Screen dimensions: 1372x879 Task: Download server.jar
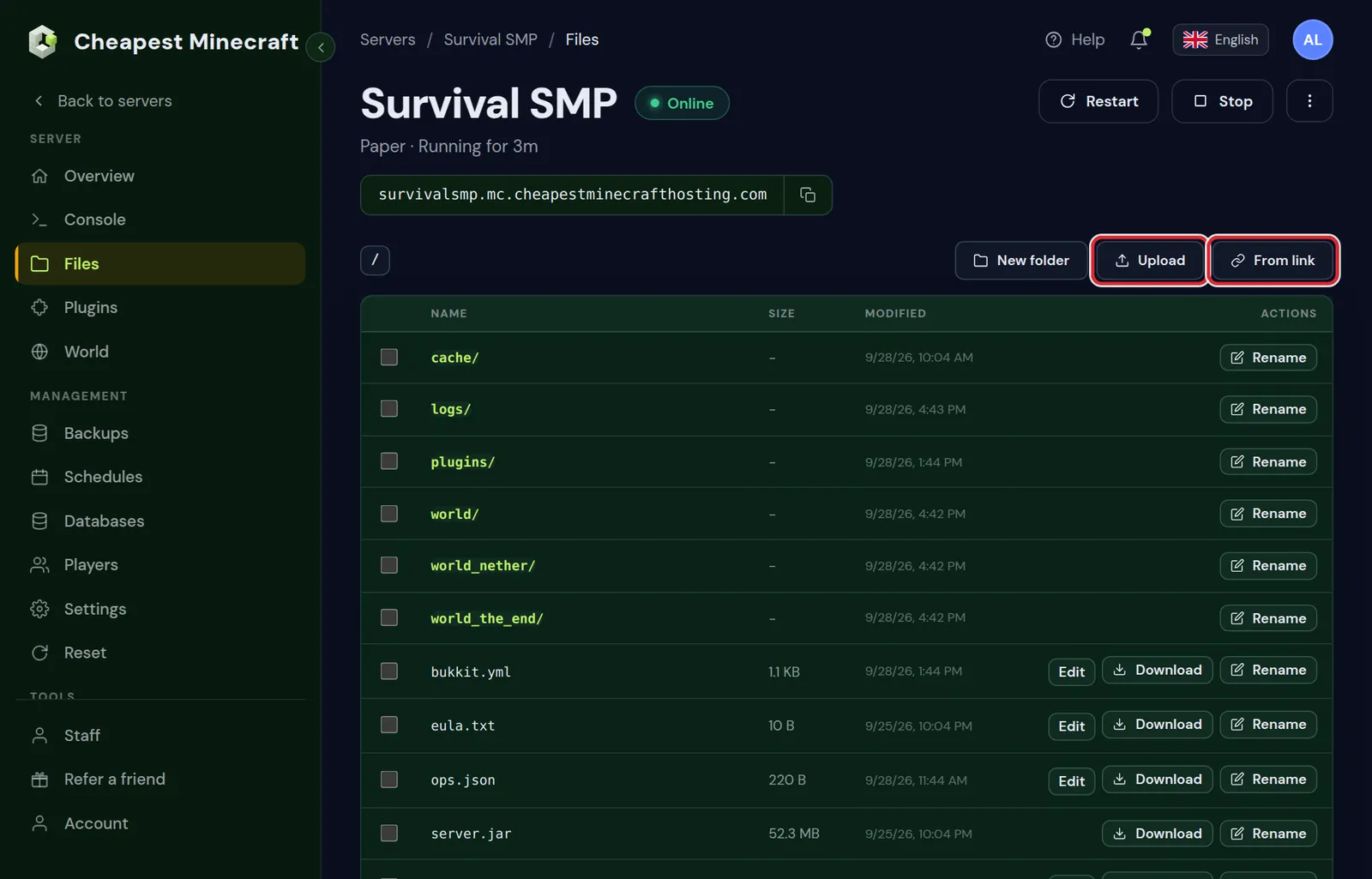pos(1158,834)
